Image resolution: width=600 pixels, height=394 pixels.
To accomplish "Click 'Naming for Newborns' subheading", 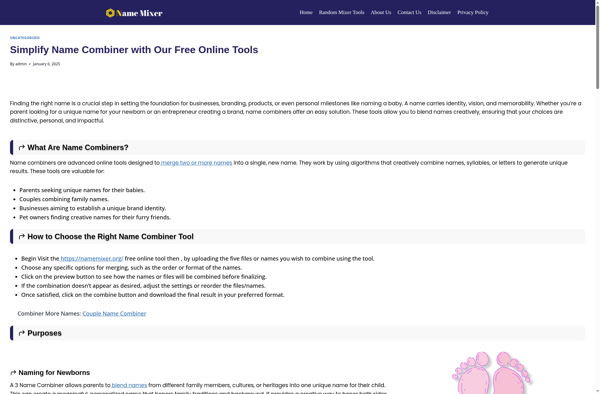I will click(x=54, y=373).
